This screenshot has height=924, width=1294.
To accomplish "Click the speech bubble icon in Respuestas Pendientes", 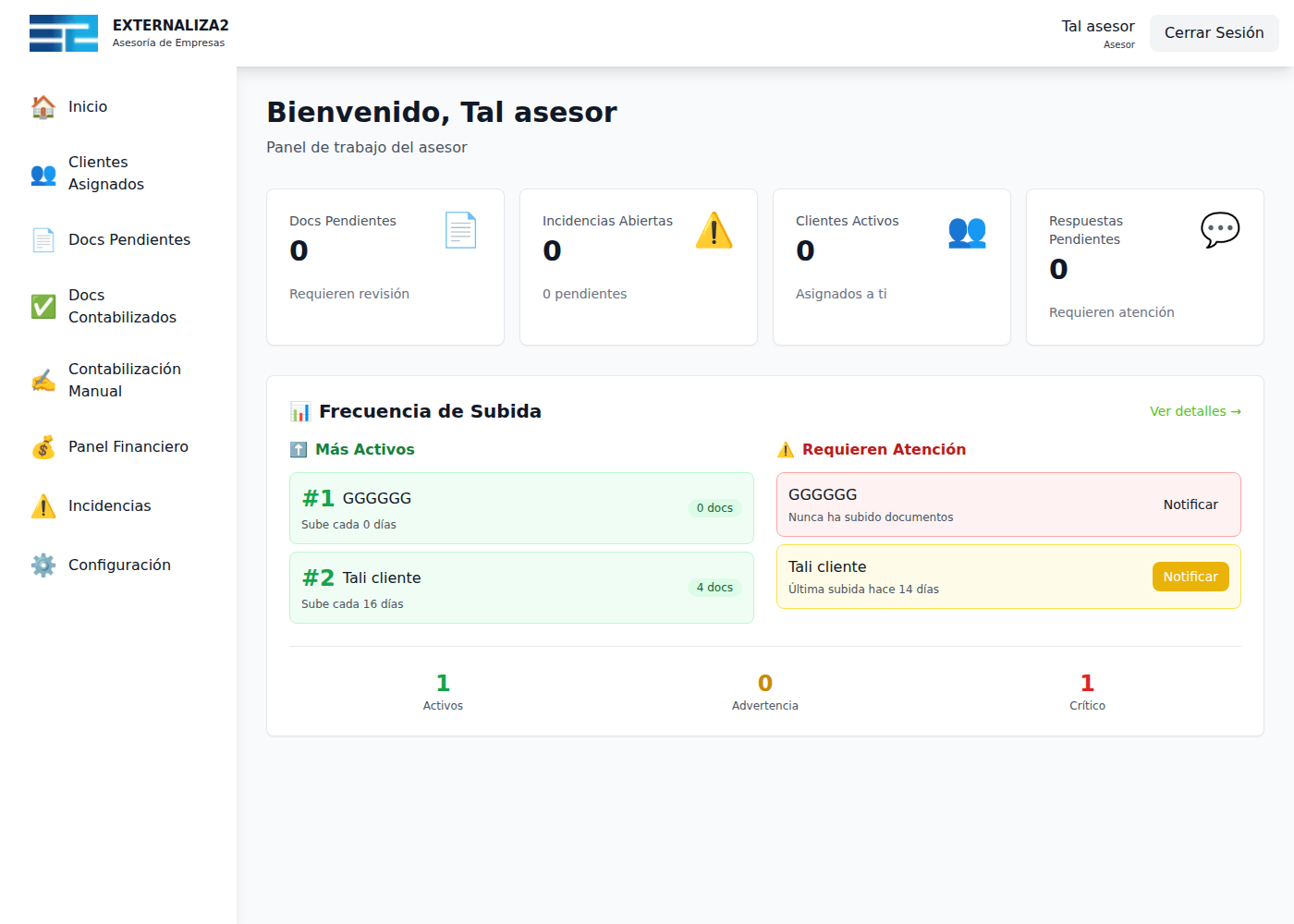I will (1219, 230).
